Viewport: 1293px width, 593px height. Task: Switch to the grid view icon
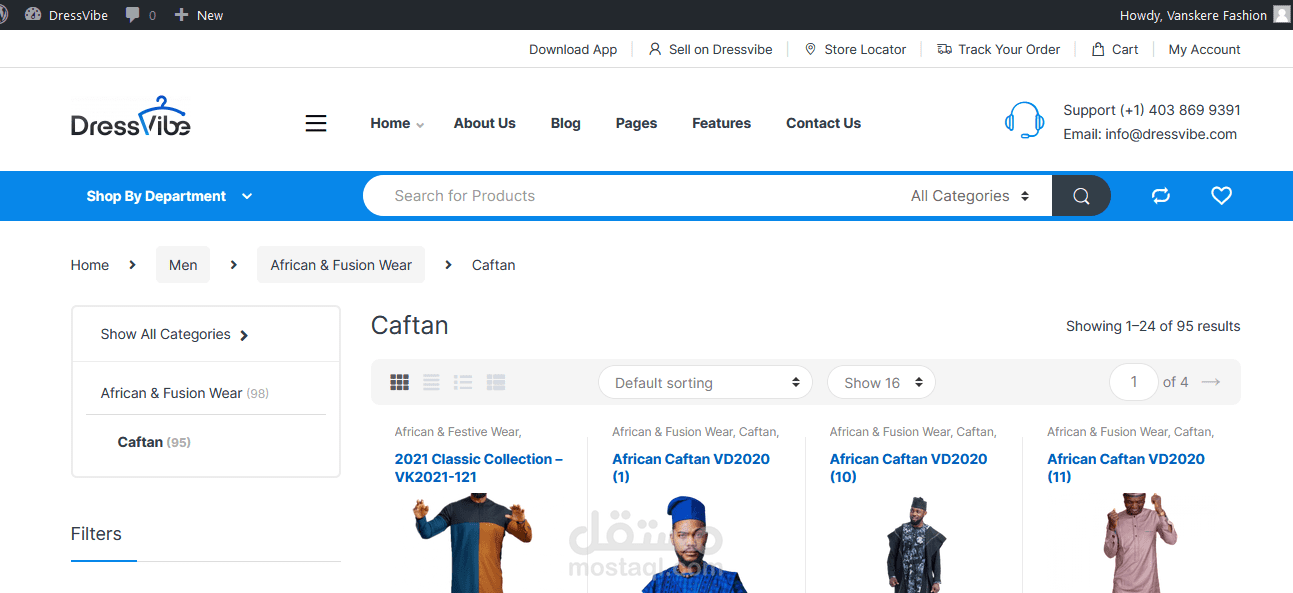[400, 382]
